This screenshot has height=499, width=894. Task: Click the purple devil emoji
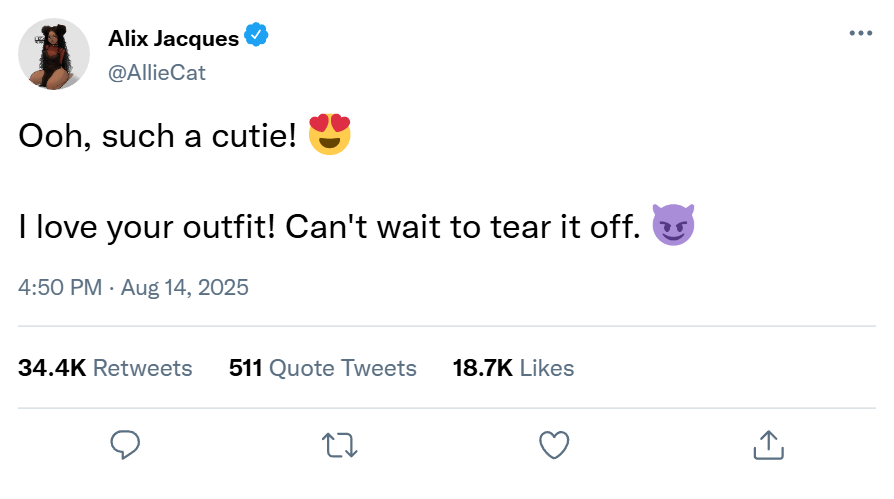673,227
